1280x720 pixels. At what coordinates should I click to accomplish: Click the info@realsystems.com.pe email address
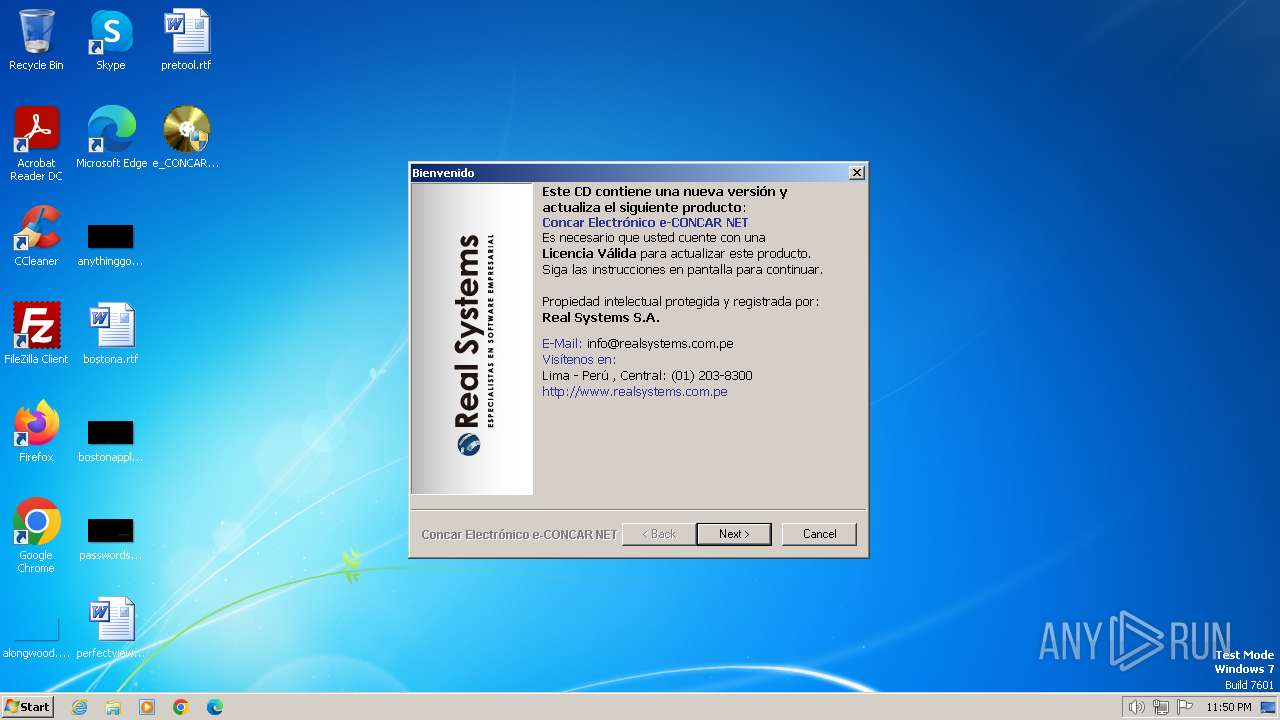coord(660,344)
